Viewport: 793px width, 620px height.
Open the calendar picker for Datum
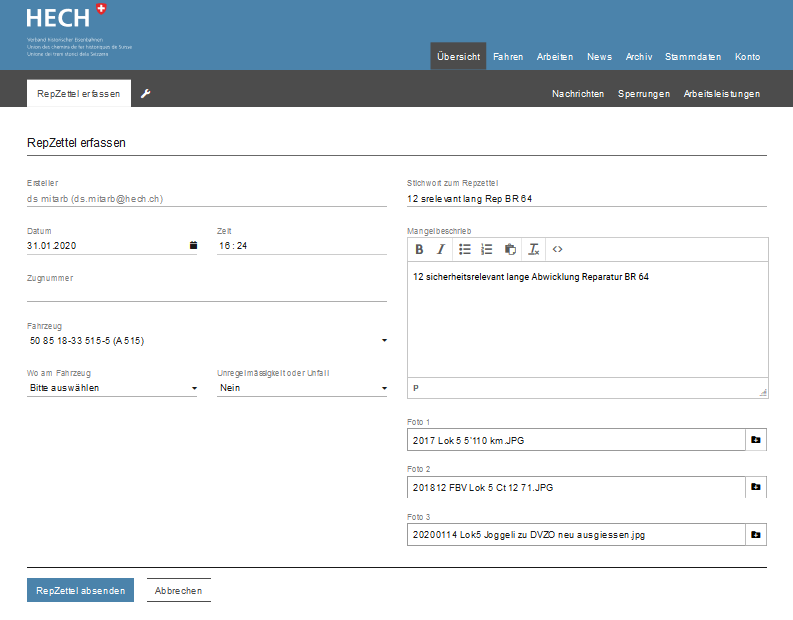pos(193,245)
